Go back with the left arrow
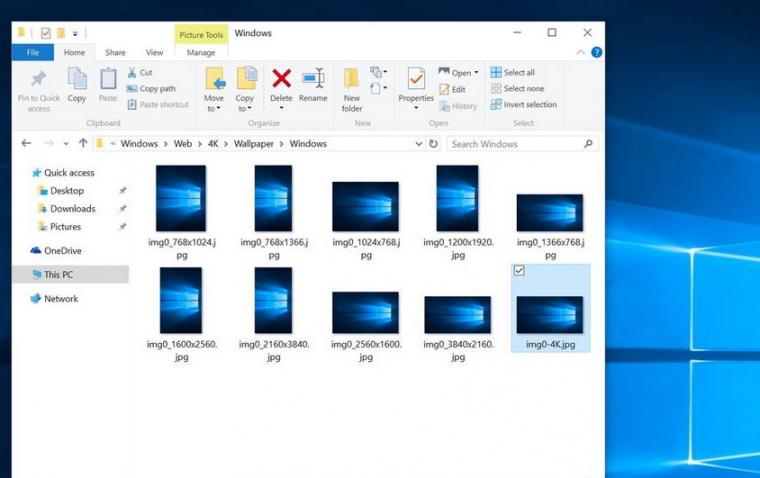The image size is (760, 478). coord(26,143)
